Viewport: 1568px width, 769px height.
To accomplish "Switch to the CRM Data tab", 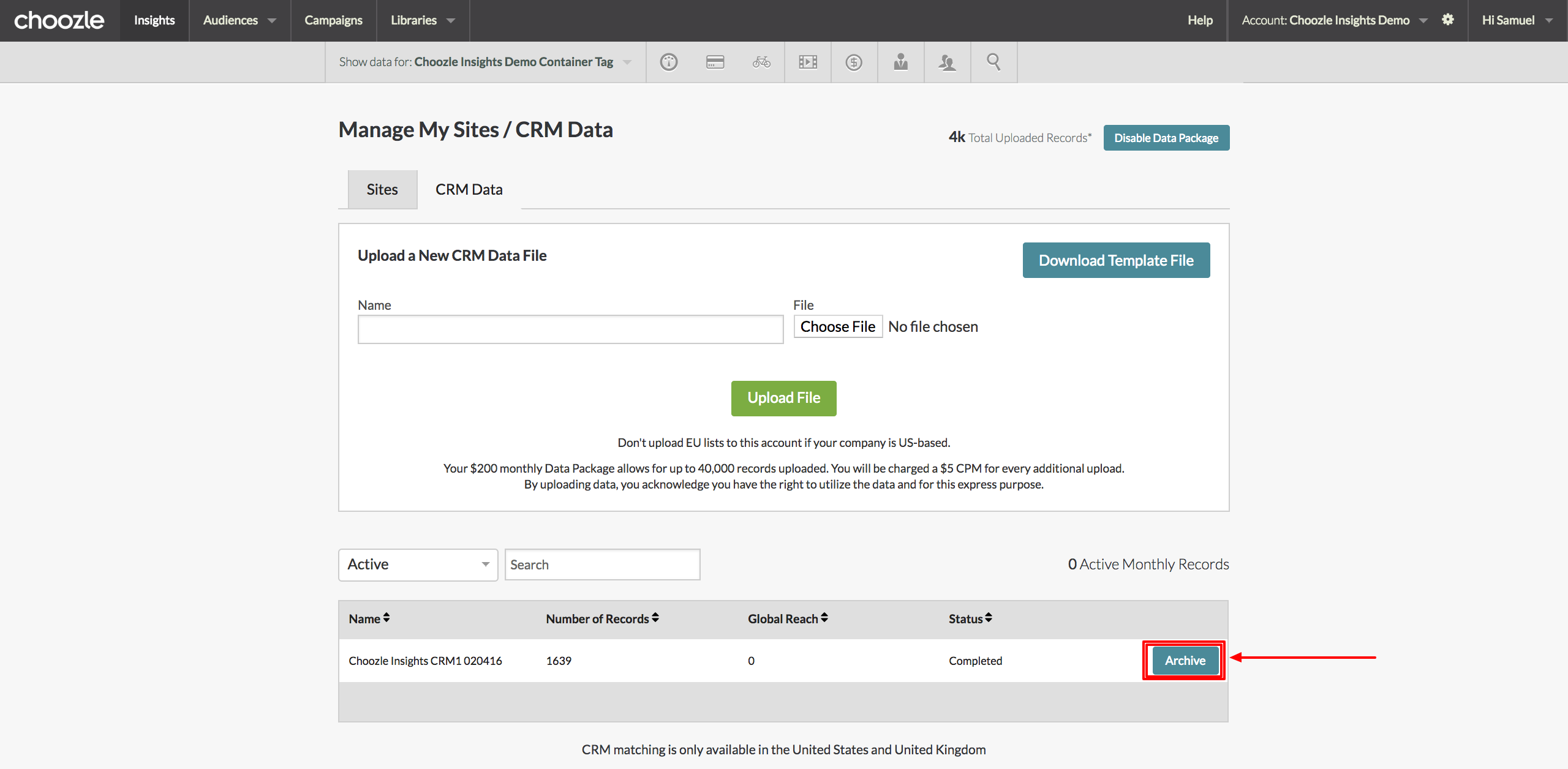I will [x=469, y=189].
